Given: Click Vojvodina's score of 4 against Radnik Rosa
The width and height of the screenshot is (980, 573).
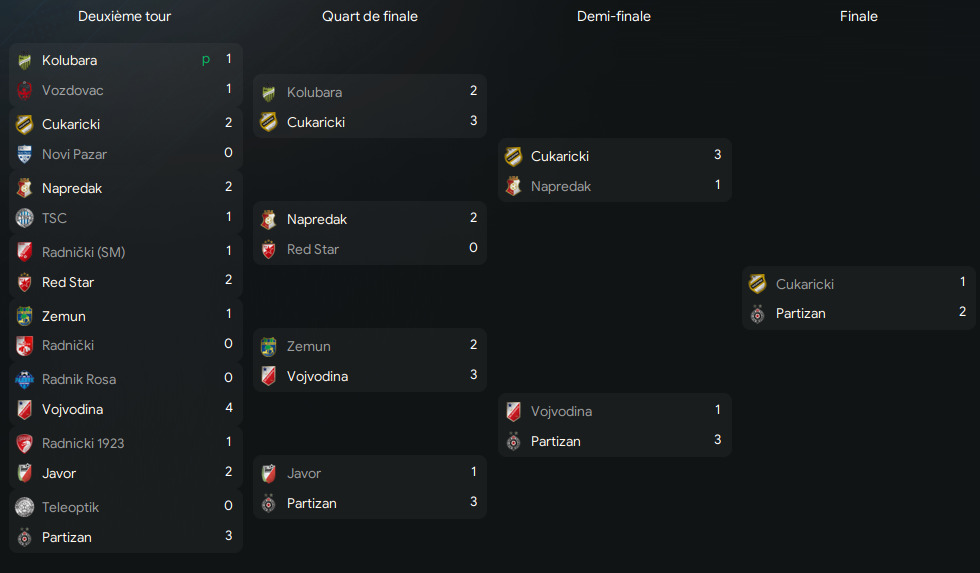Looking at the screenshot, I should [228, 408].
